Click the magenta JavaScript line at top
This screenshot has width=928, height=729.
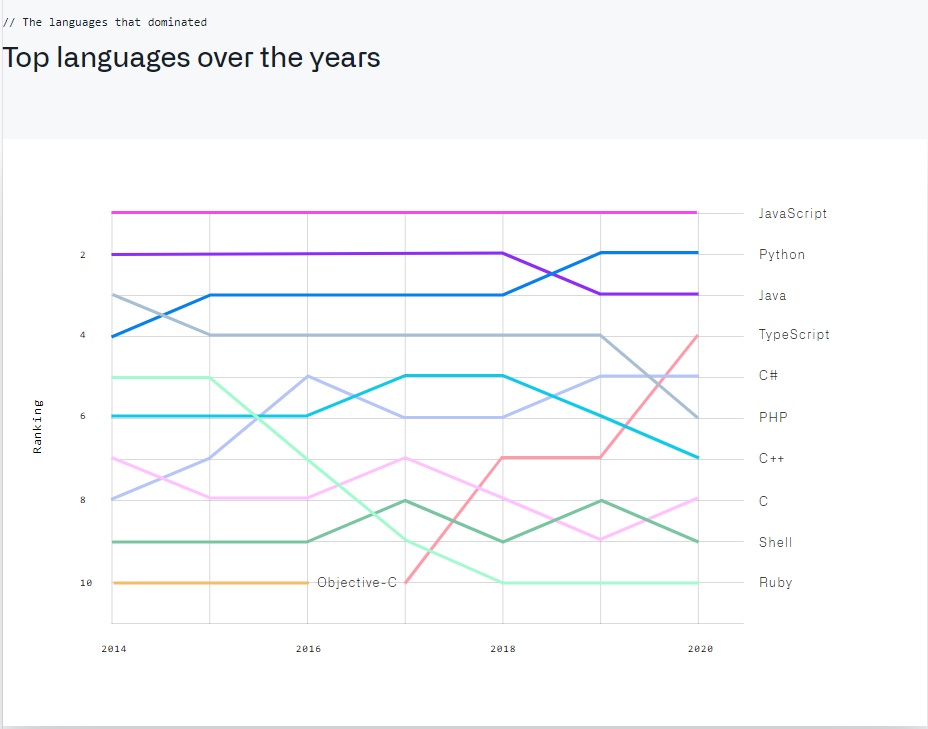click(405, 212)
